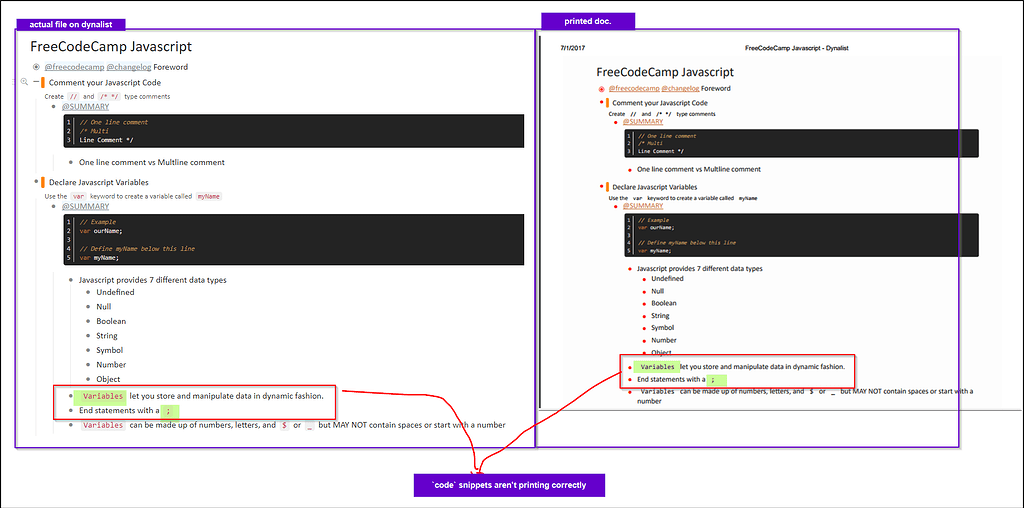
Task: Click bullet of 'Javascript provides 7 different data types' in Dynalist
Action: pyautogui.click(x=71, y=279)
